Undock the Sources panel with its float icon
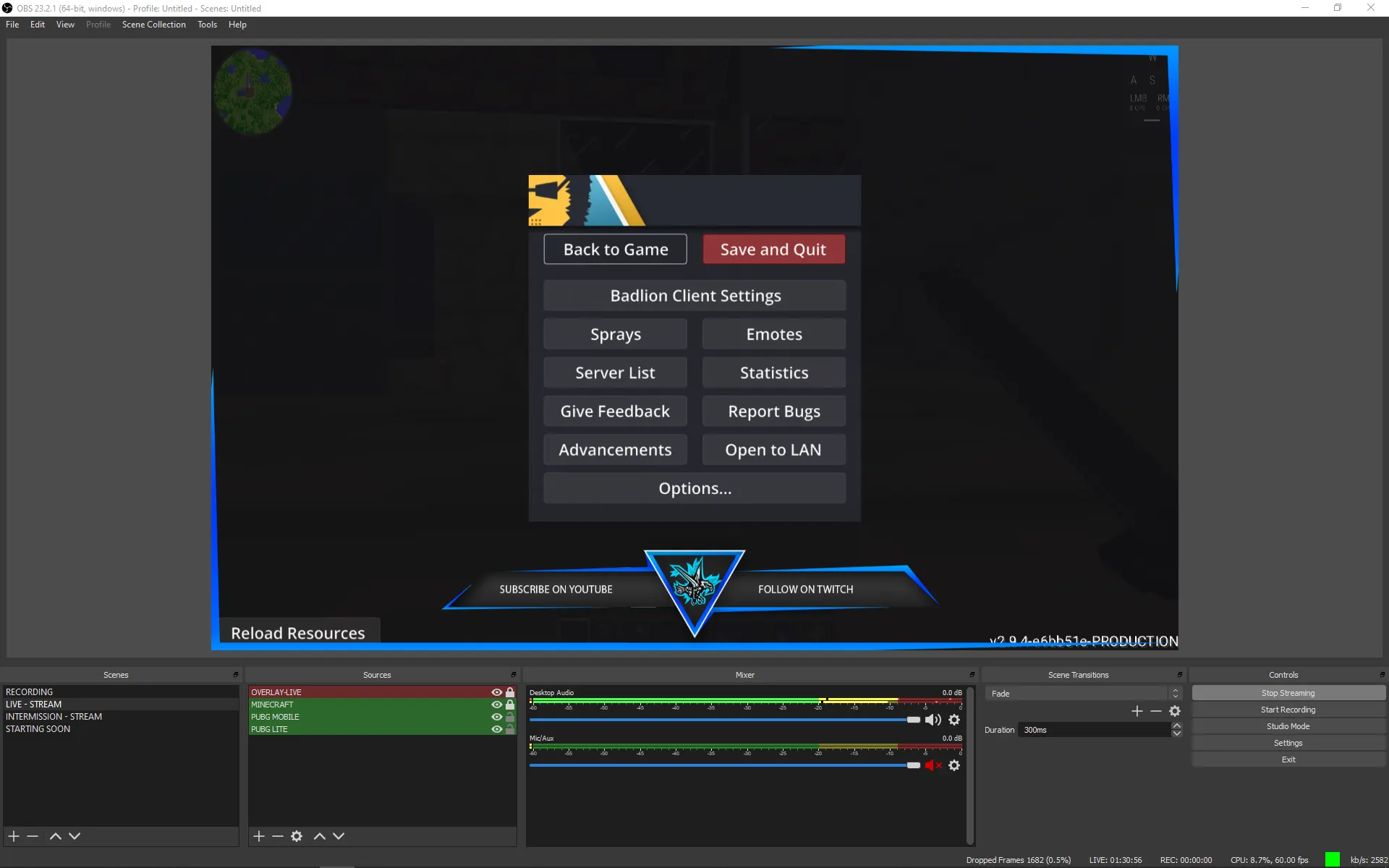Viewport: 1389px width, 868px height. [514, 675]
